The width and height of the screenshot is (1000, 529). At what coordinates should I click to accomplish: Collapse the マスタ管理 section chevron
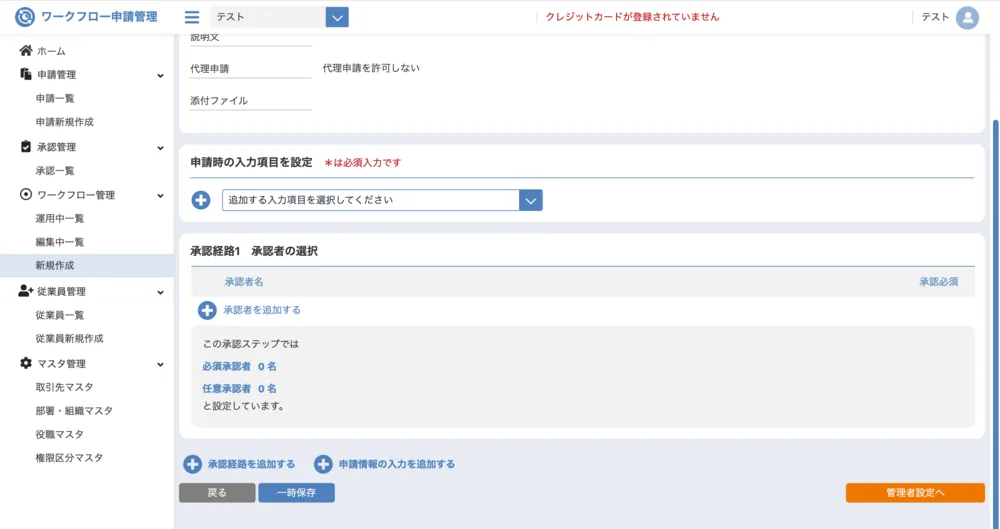[x=160, y=364]
